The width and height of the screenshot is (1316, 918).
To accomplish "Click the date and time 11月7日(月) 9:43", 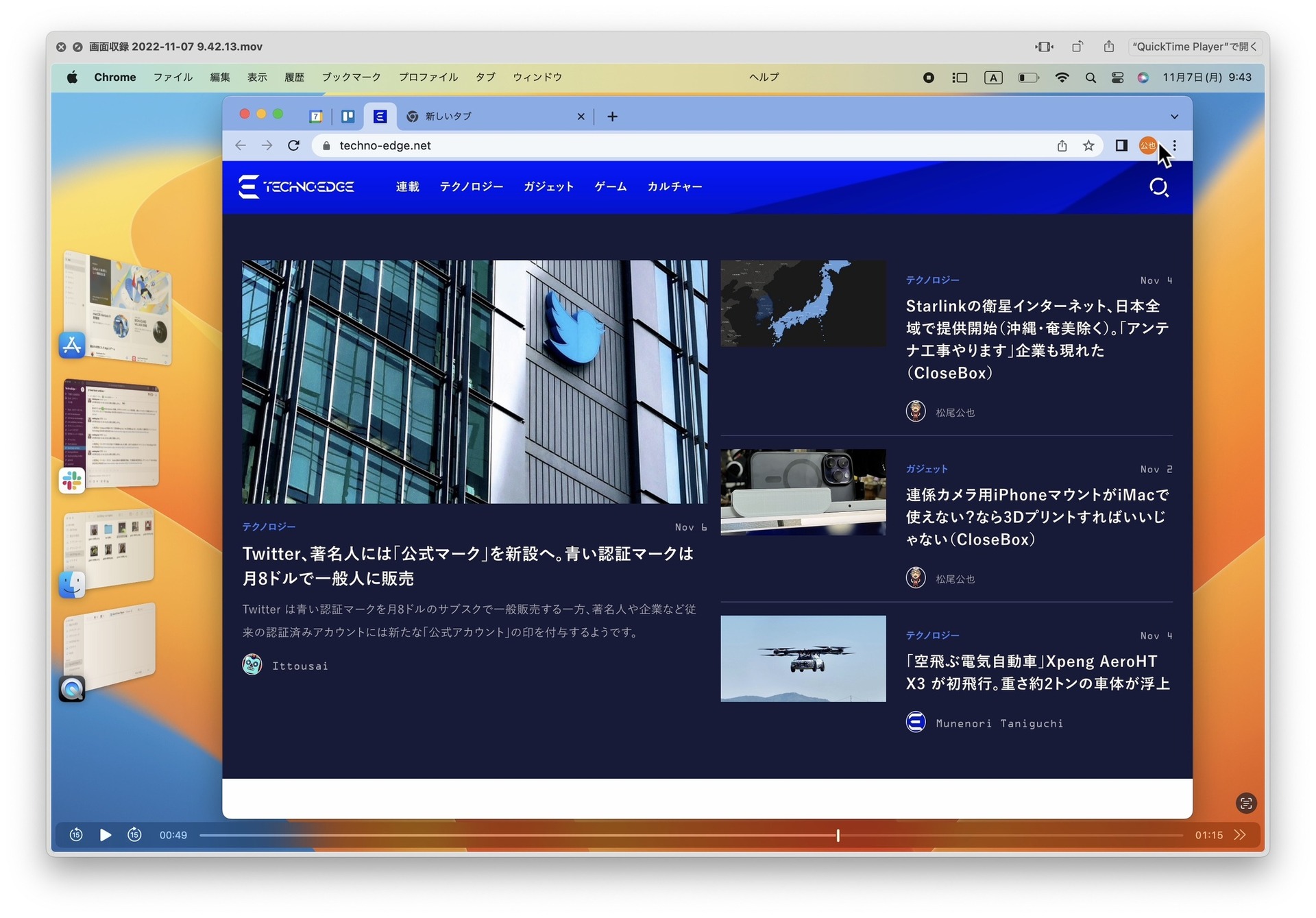I will [x=1207, y=77].
